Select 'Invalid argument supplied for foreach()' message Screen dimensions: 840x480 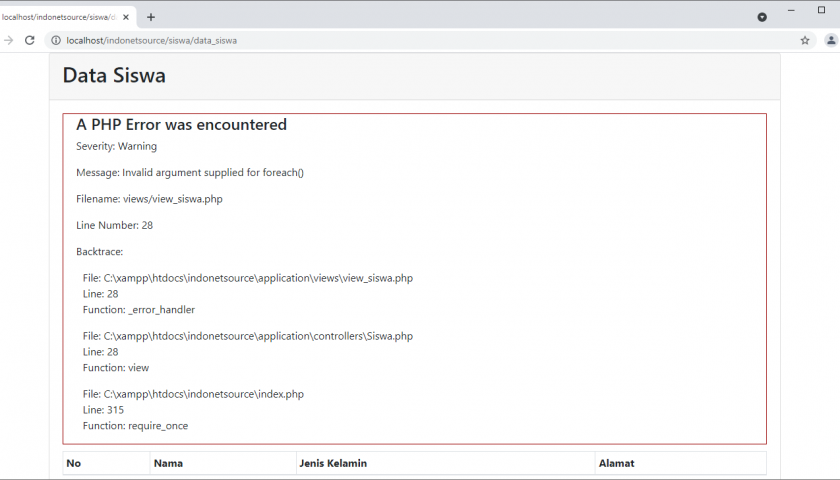coord(213,172)
